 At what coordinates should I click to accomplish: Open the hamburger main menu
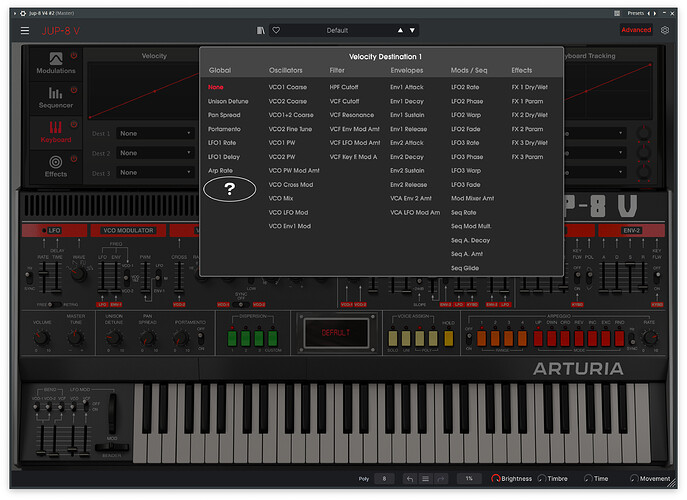[x=25, y=31]
